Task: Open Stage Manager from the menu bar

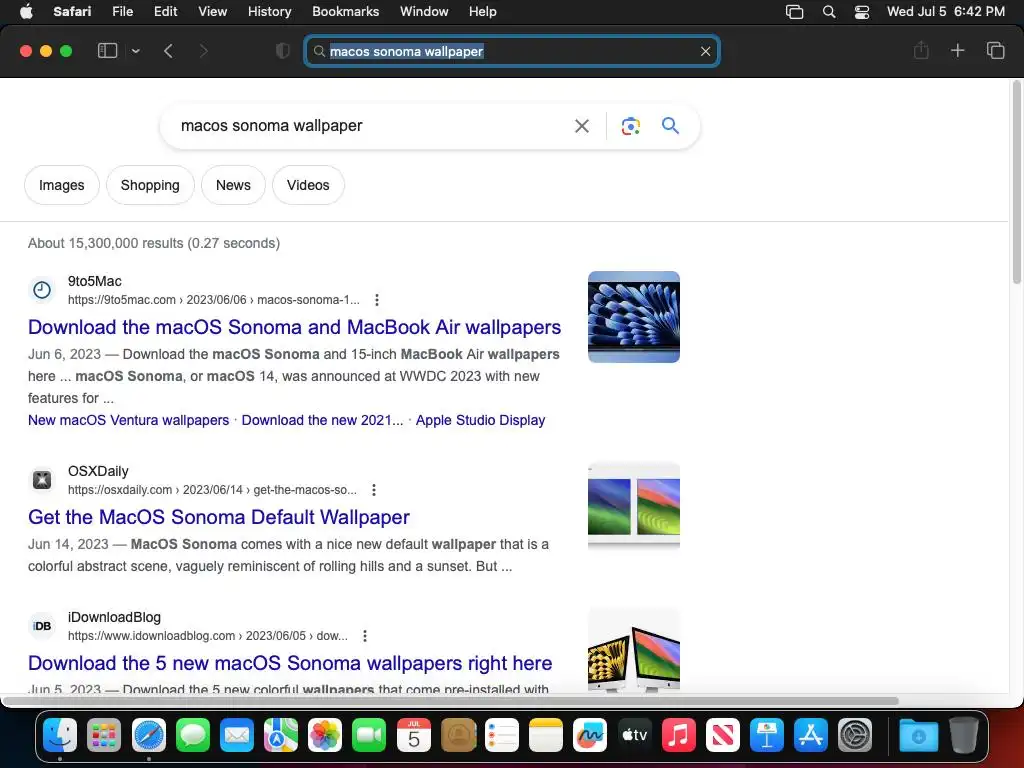Action: [x=794, y=12]
